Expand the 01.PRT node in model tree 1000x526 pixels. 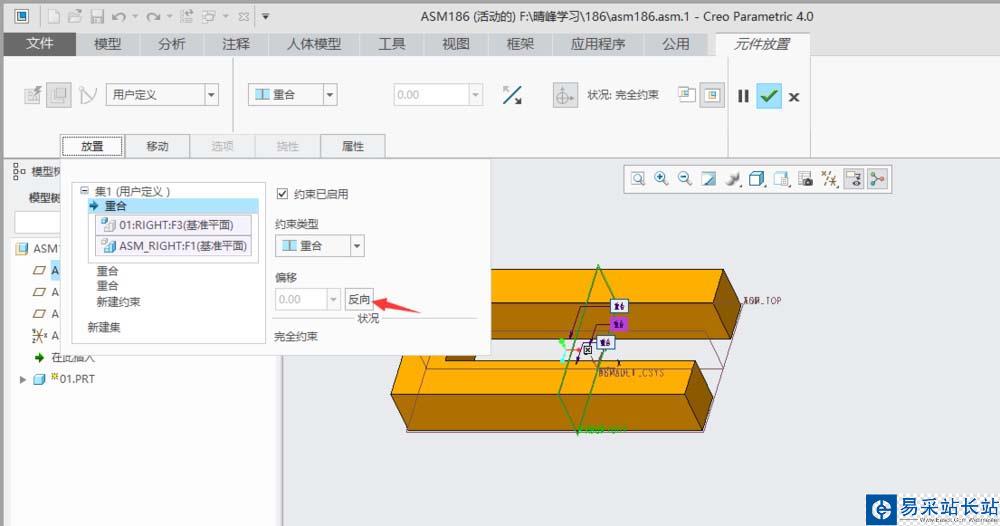tap(23, 379)
